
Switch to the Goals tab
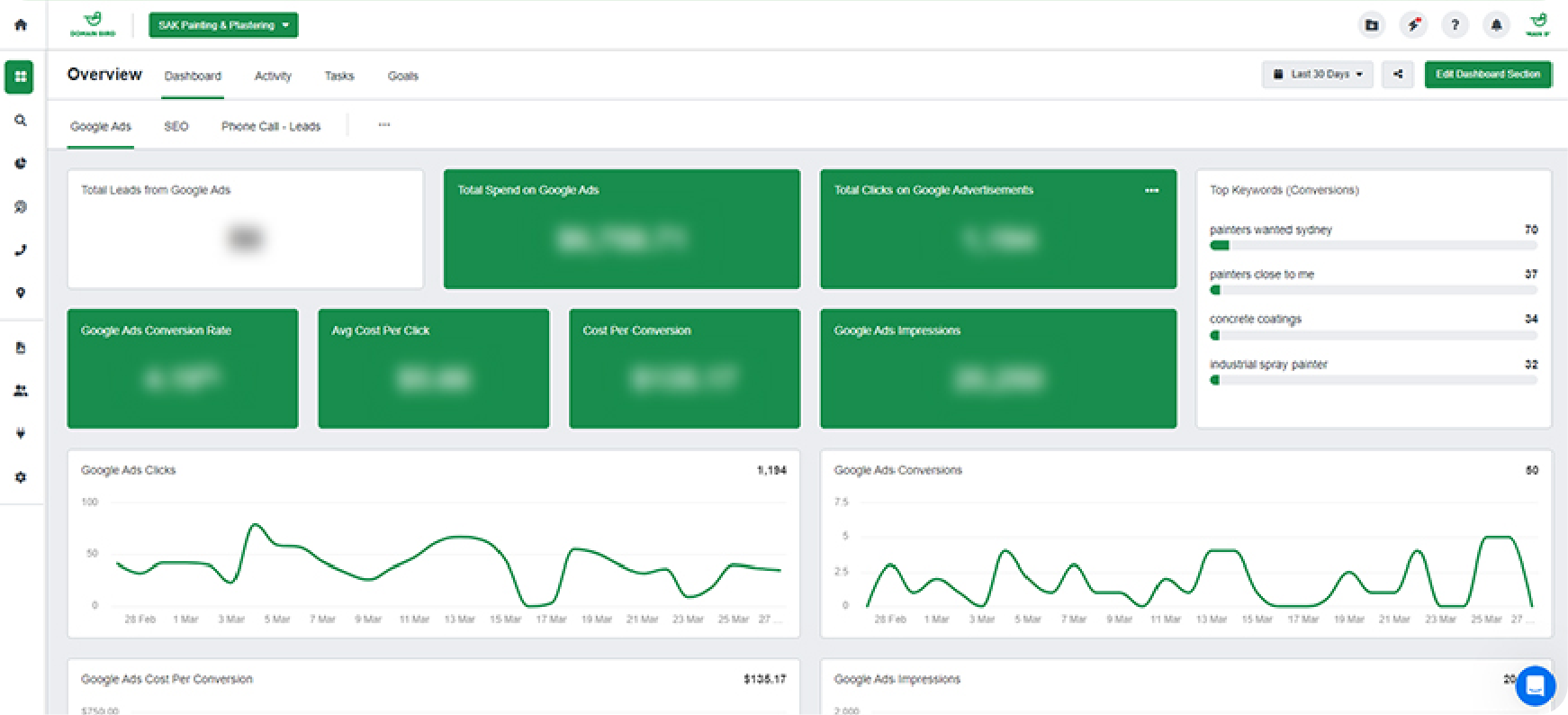point(403,76)
